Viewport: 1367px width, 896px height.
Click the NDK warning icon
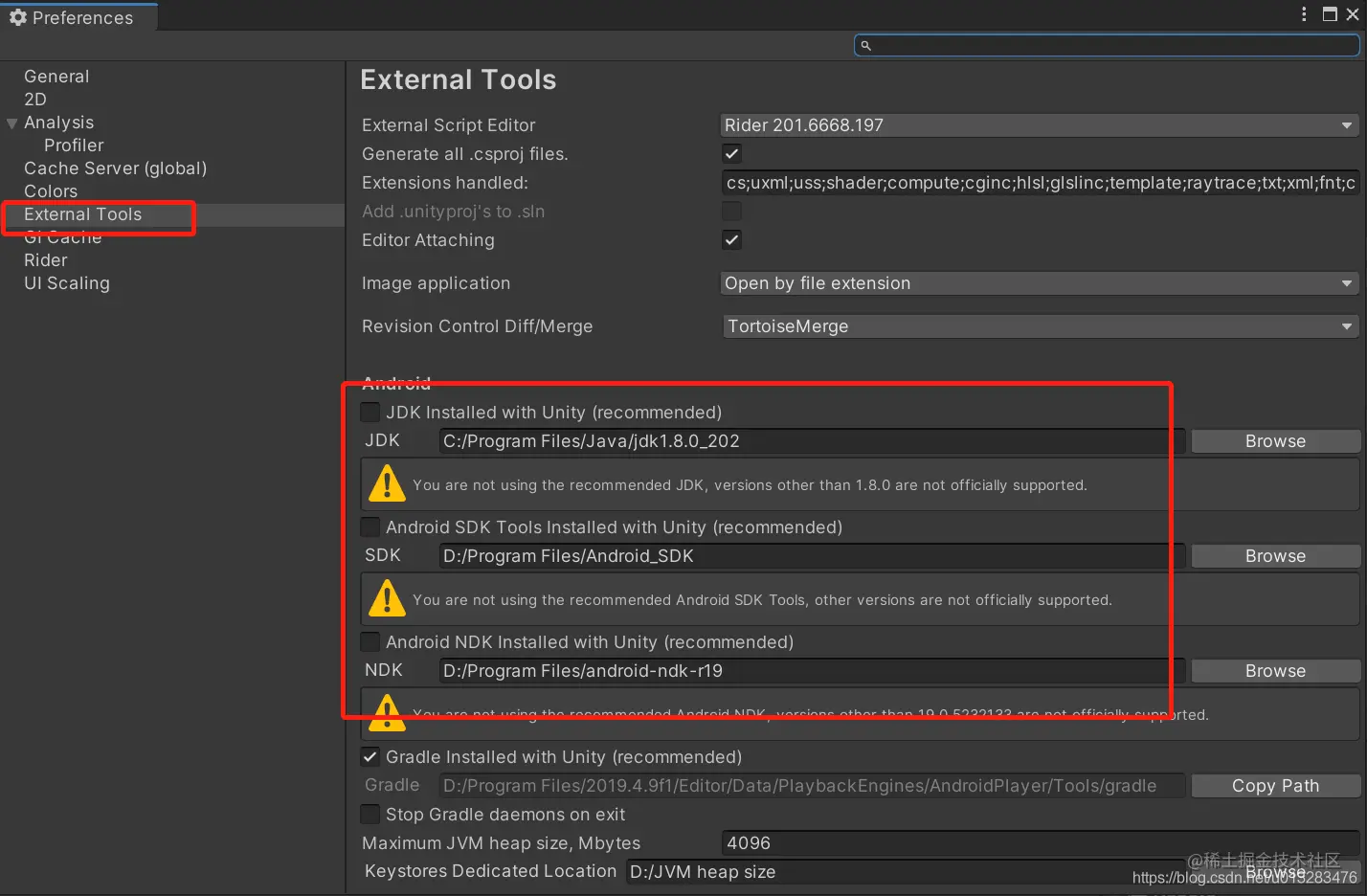pos(387,713)
